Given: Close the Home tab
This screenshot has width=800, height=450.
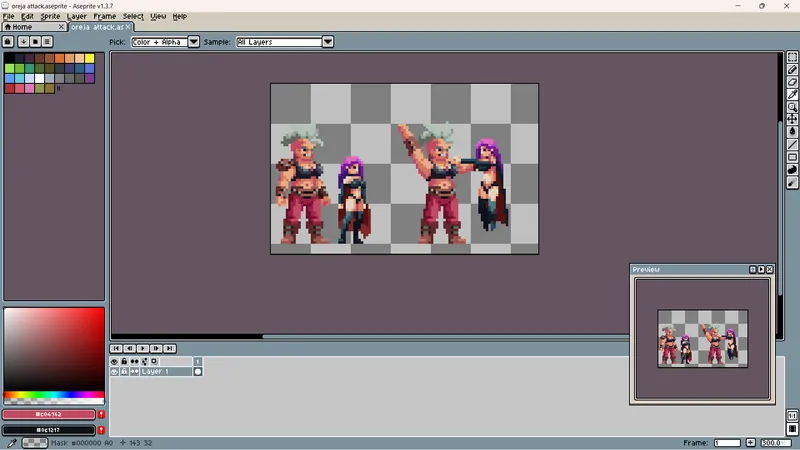Looking at the screenshot, I should pos(61,27).
